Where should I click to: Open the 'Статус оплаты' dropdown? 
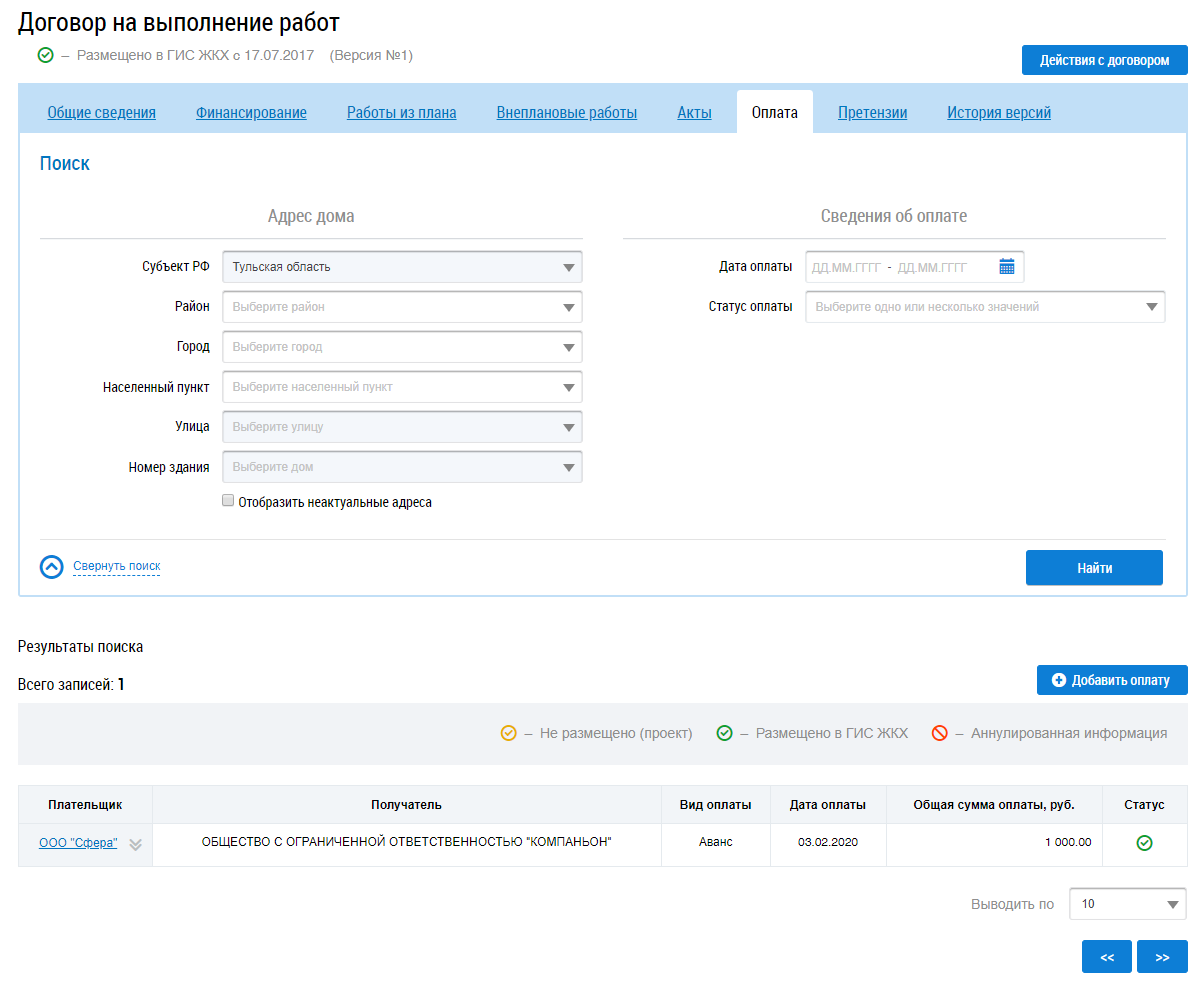click(984, 307)
